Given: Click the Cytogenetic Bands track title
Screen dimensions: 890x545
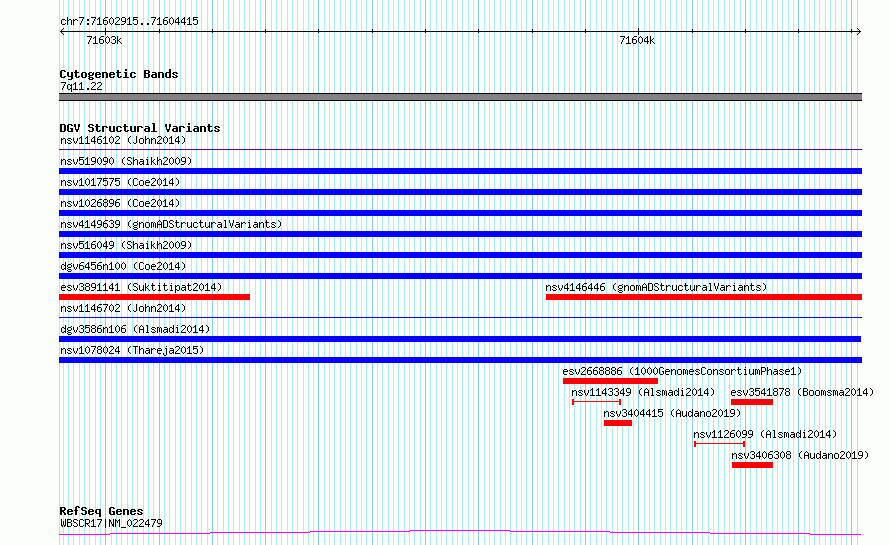Looking at the screenshot, I should [x=119, y=74].
